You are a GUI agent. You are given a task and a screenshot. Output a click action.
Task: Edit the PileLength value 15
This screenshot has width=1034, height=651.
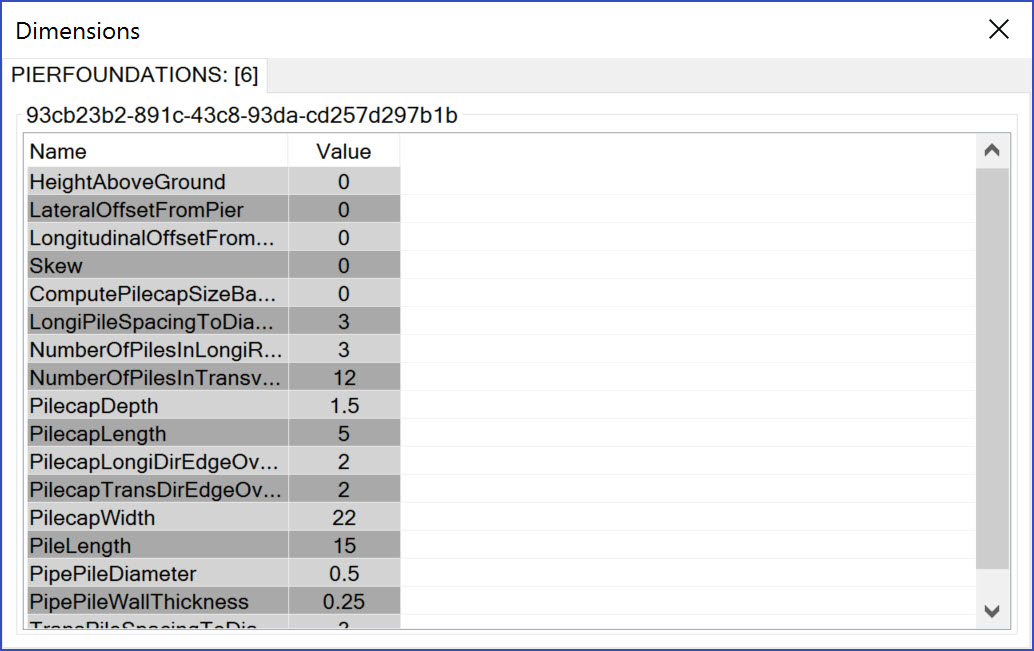344,545
